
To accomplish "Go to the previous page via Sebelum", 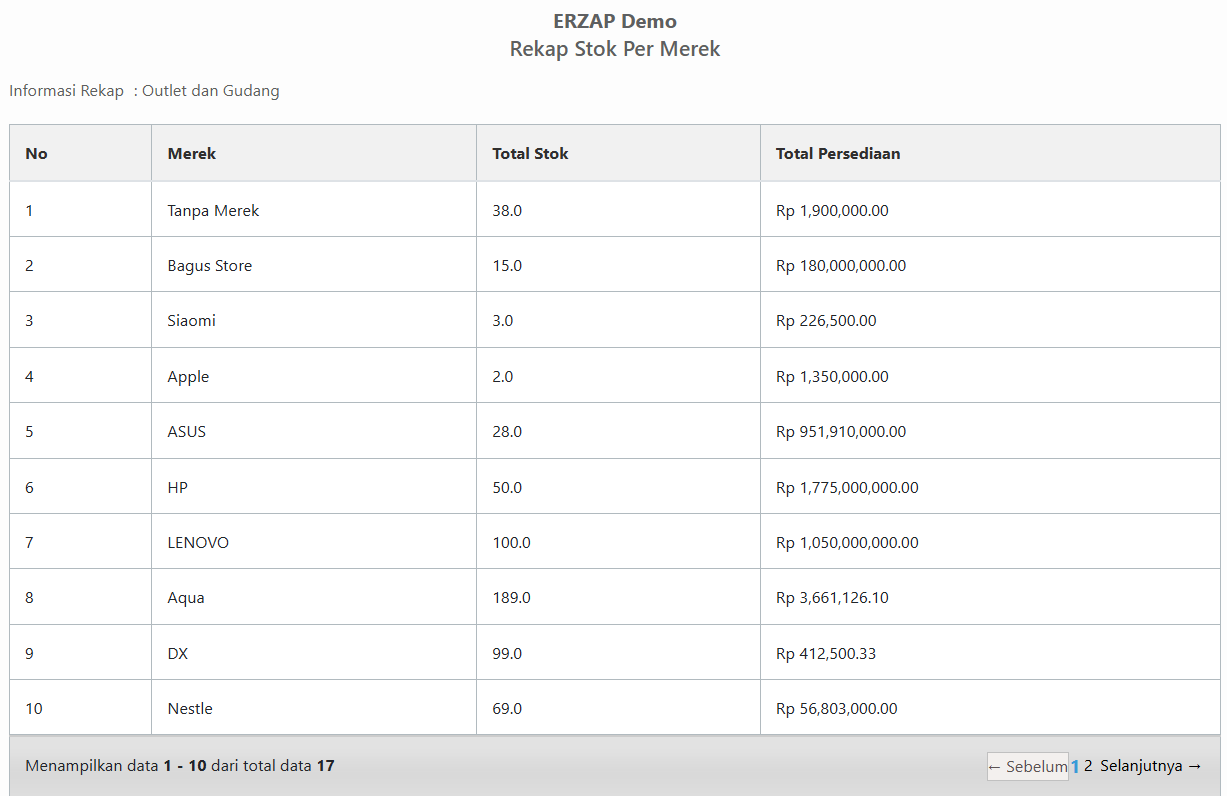I will click(1027, 766).
